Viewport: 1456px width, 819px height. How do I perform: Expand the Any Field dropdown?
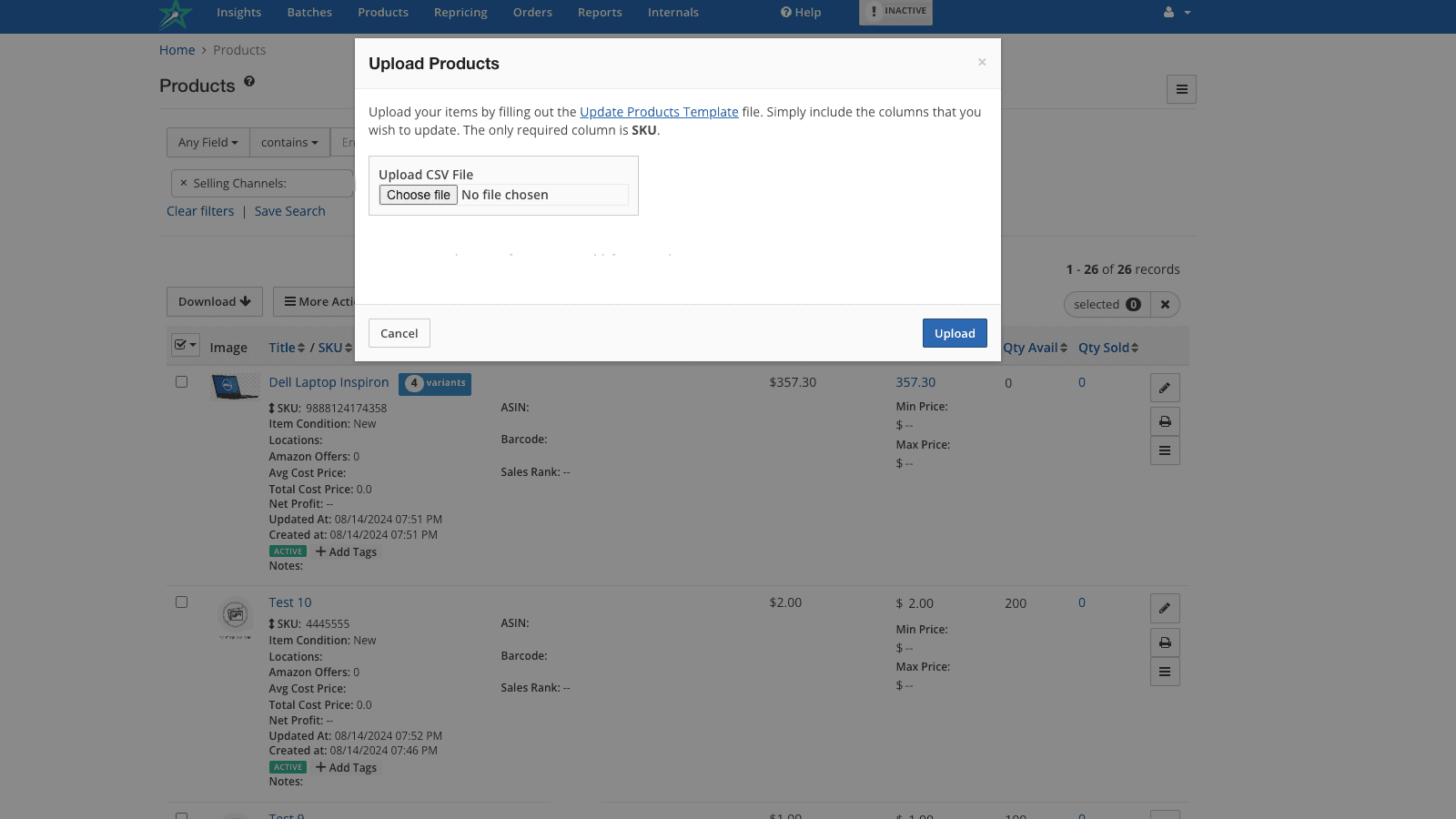[207, 143]
